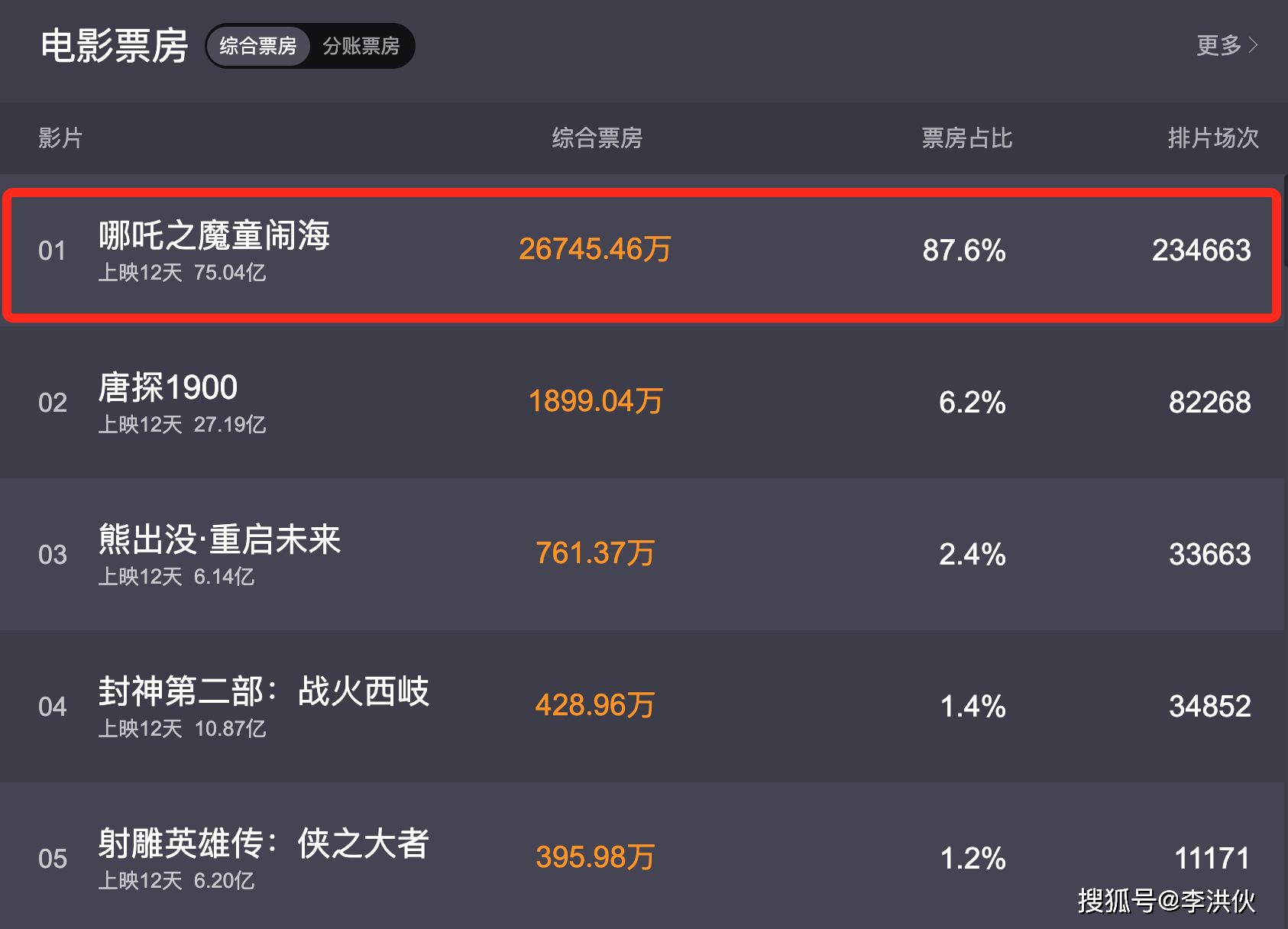This screenshot has width=1288, height=929.
Task: Click 1899.04万 box office value
Action: 596,401
